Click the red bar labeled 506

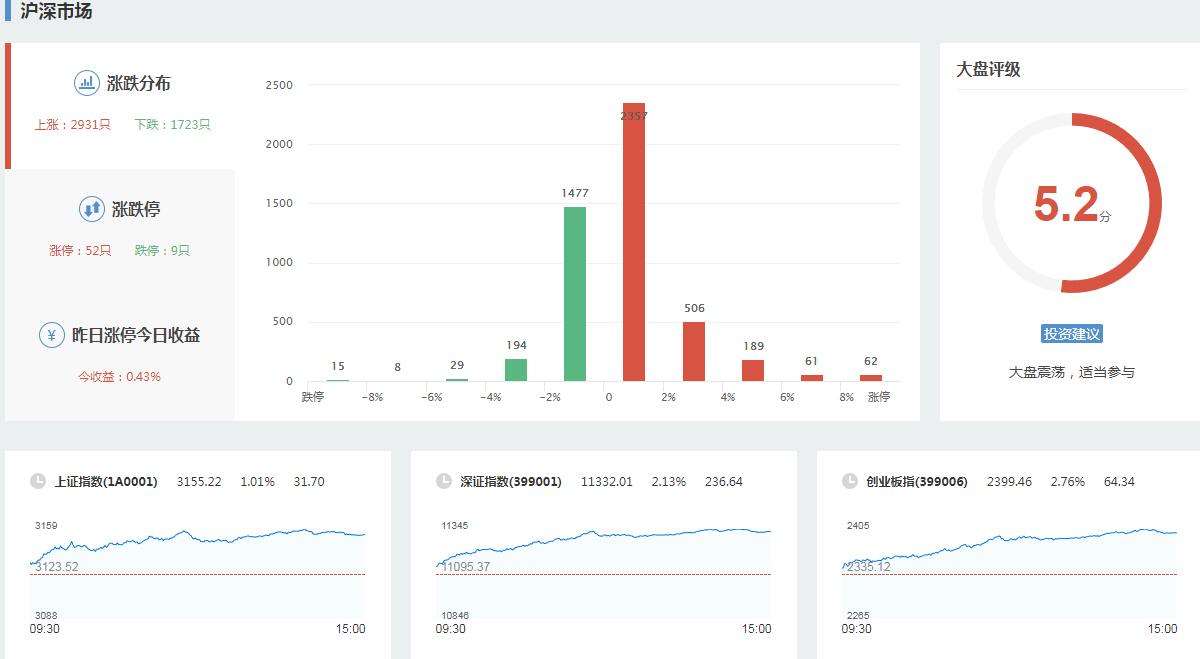[694, 351]
